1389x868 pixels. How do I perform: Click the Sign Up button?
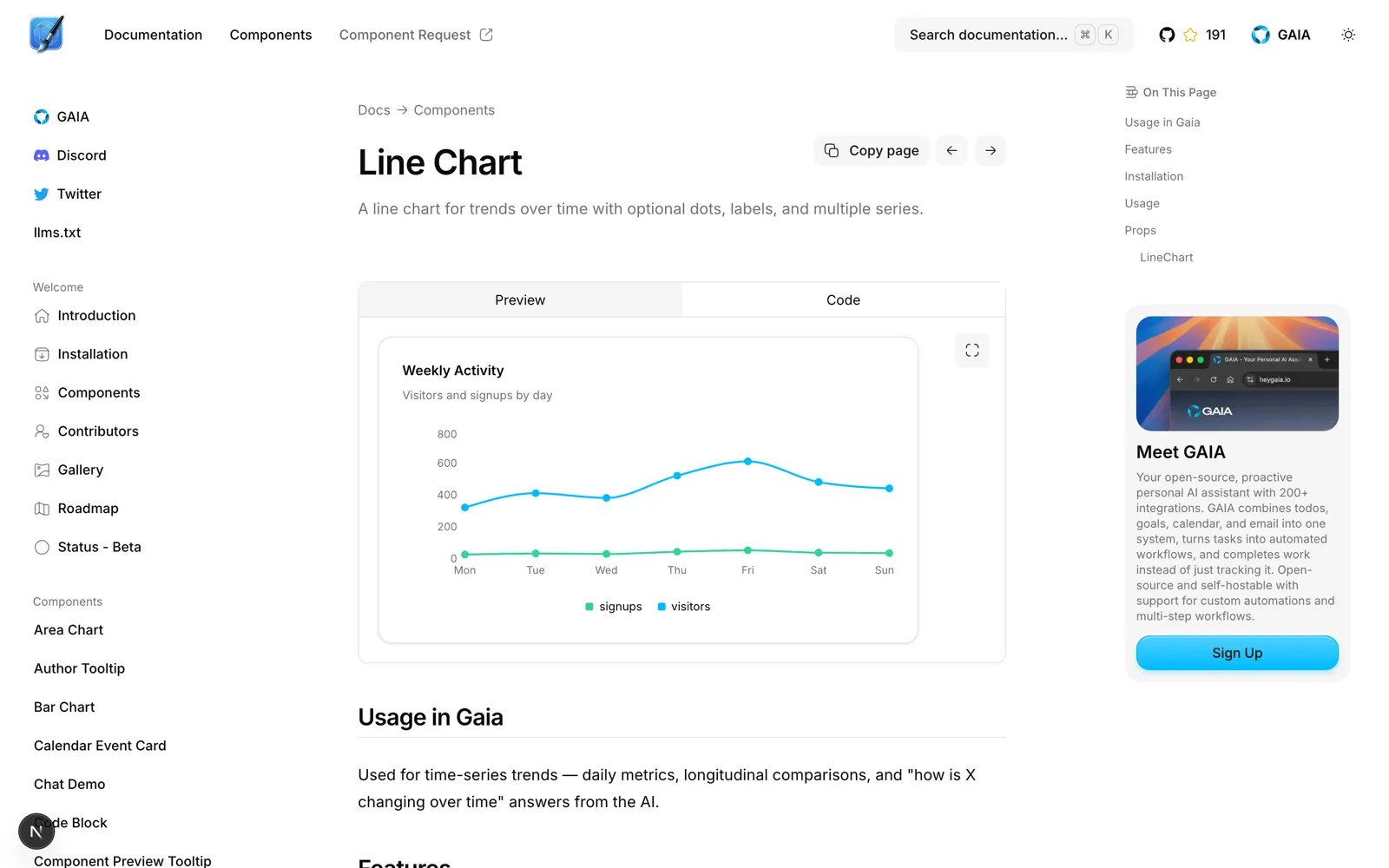(x=1237, y=653)
